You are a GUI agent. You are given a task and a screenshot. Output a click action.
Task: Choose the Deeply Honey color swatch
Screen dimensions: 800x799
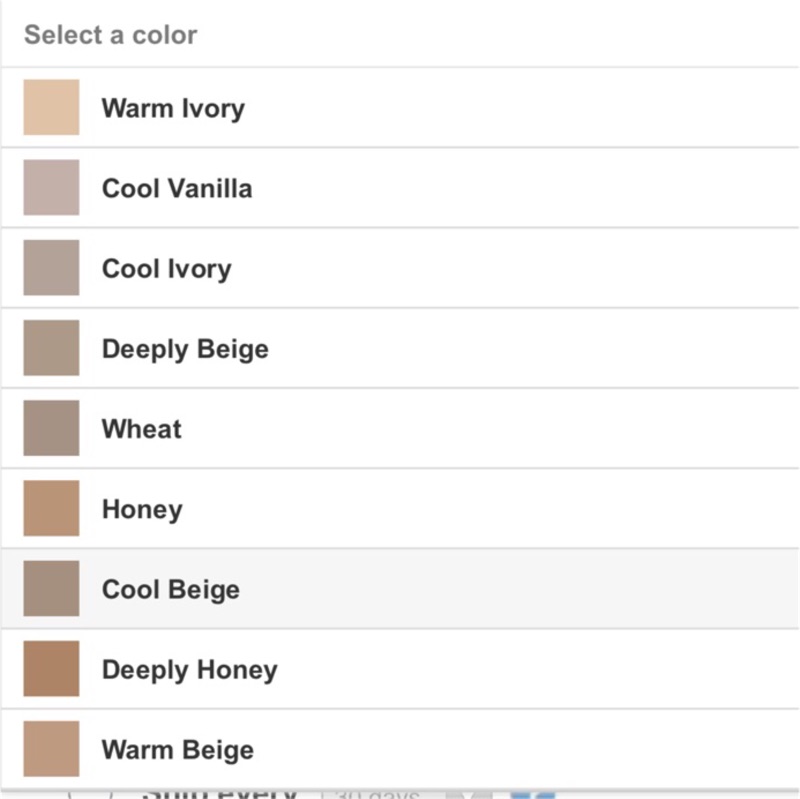[51, 668]
